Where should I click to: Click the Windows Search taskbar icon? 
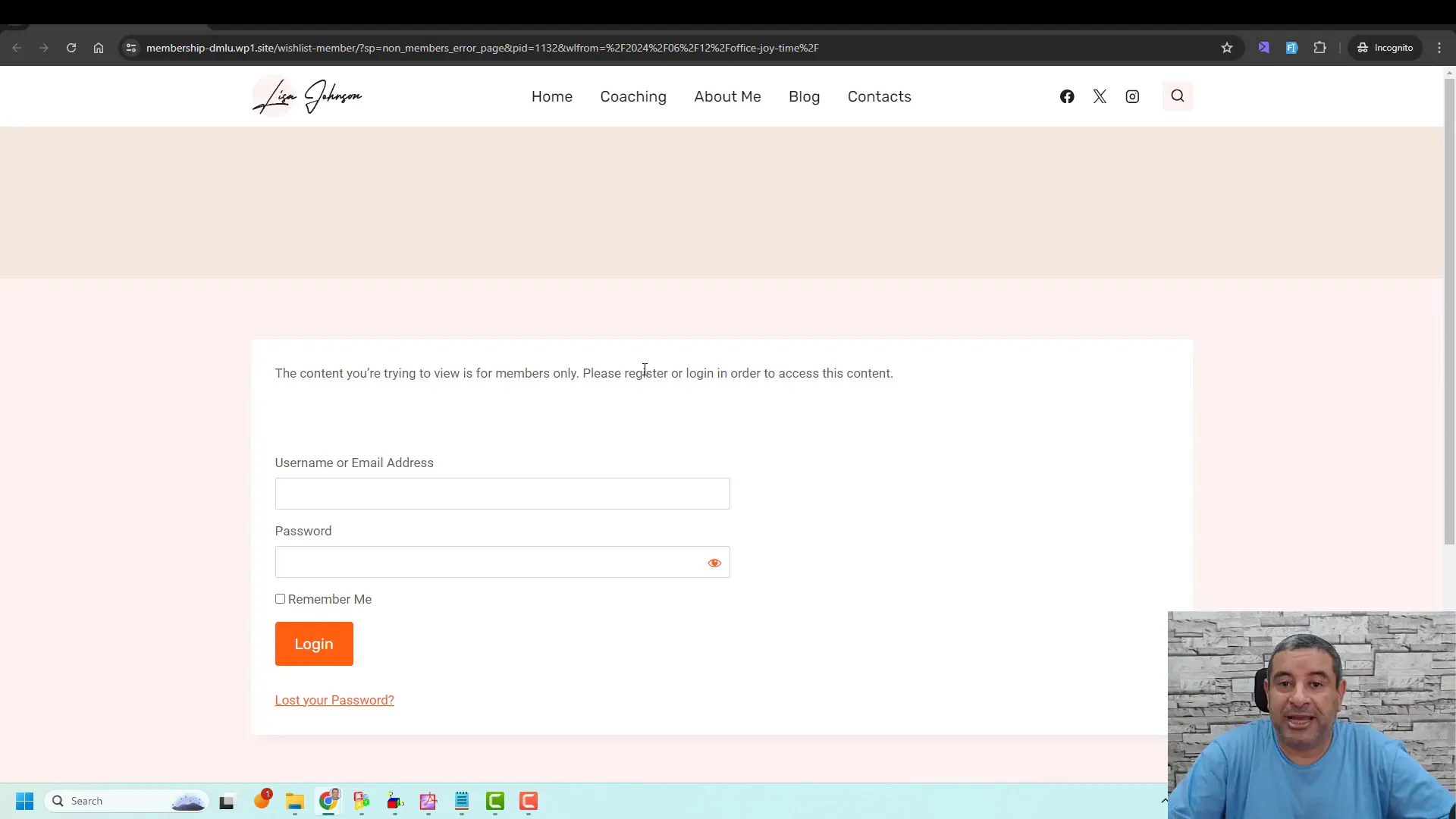click(57, 800)
